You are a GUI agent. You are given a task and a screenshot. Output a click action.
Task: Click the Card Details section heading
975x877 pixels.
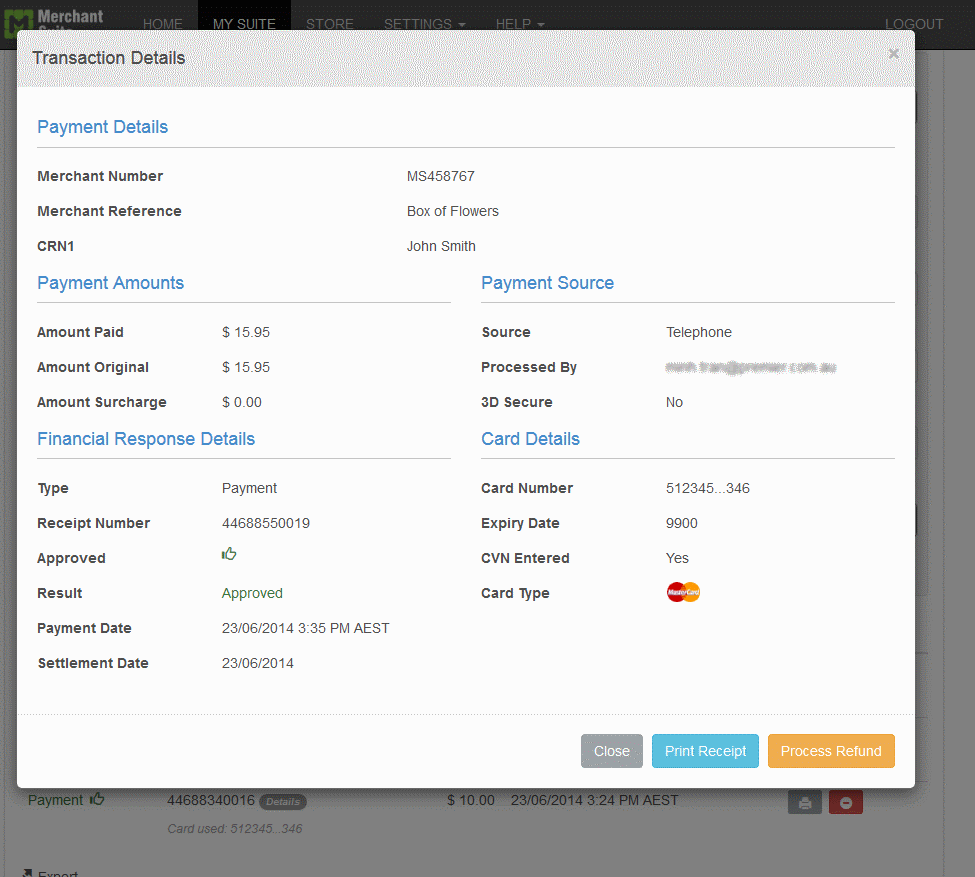(530, 439)
